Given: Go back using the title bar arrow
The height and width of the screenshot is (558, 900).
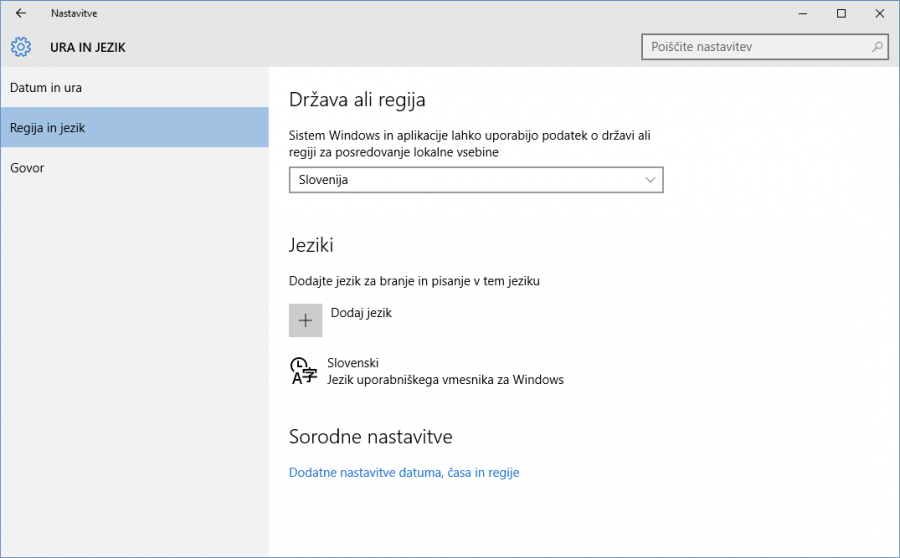Looking at the screenshot, I should click(20, 13).
